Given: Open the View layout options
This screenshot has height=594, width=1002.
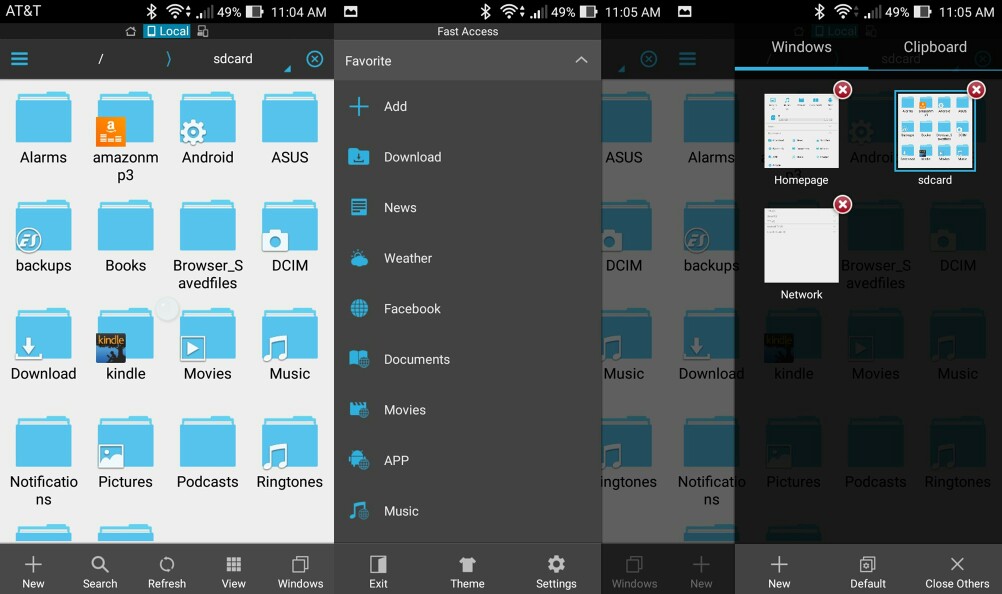Looking at the screenshot, I should pyautogui.click(x=234, y=571).
